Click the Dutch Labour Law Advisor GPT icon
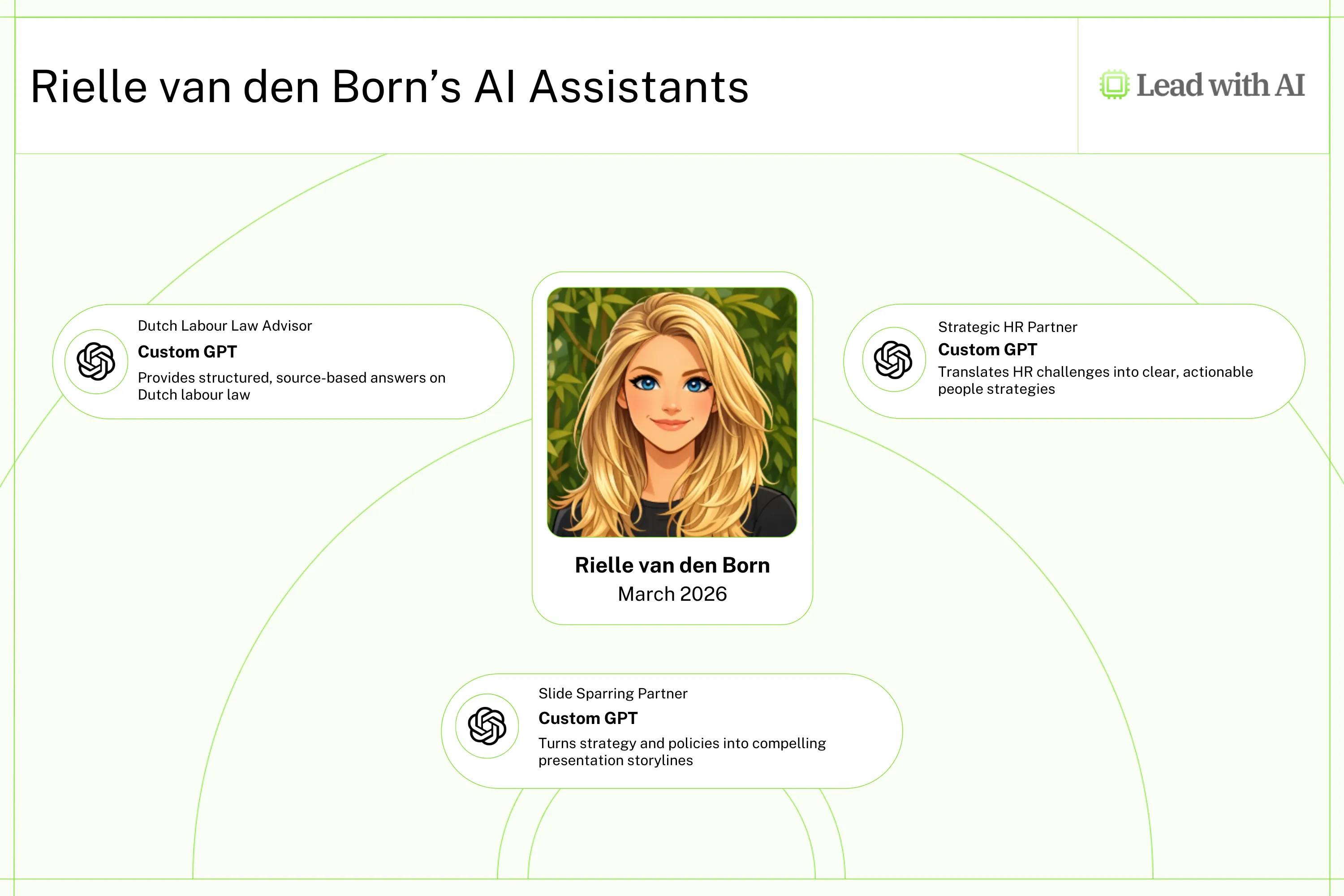This screenshot has width=1344, height=896. click(96, 361)
